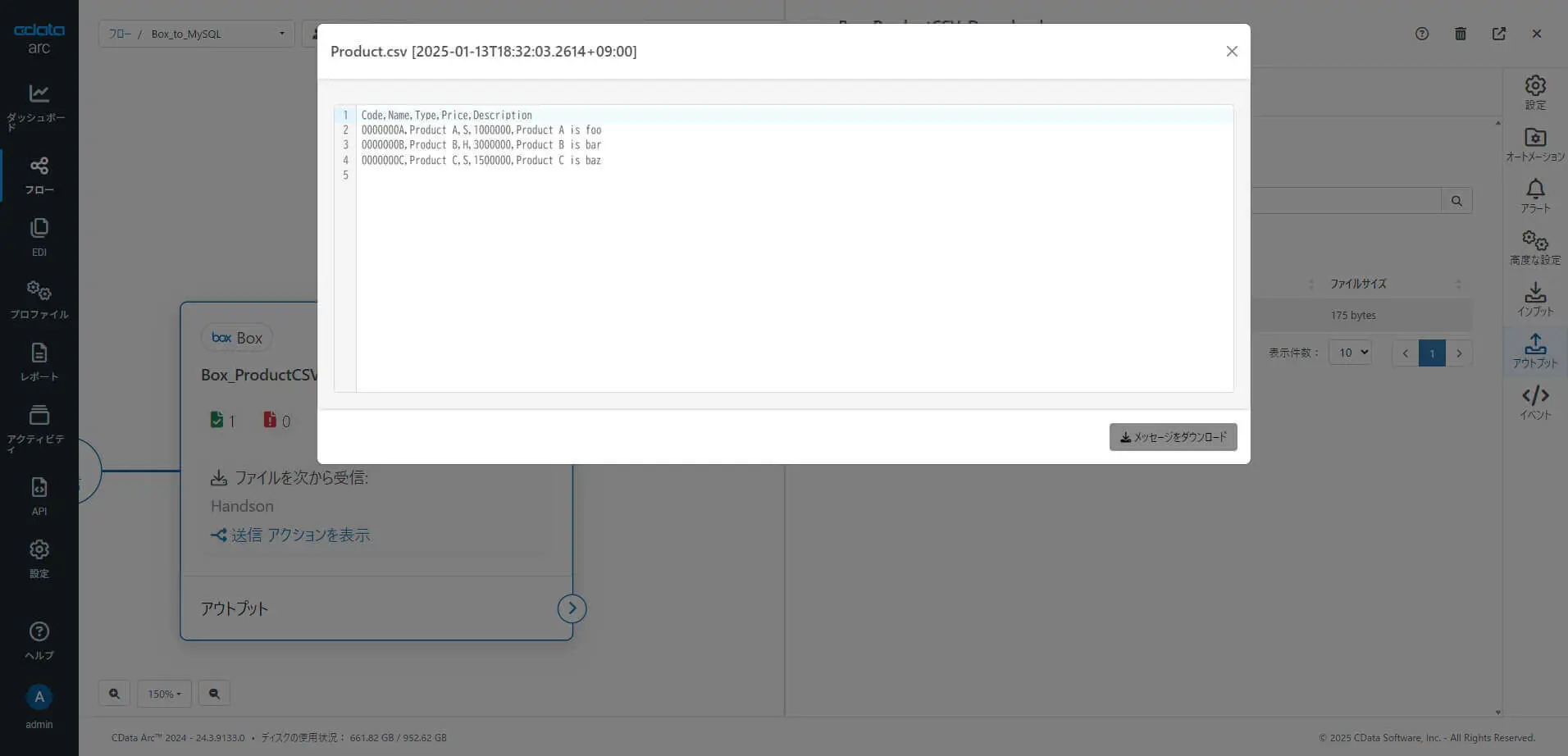Image resolution: width=1568 pixels, height=756 pixels.
Task: Click the red error count icon
Action: click(270, 420)
